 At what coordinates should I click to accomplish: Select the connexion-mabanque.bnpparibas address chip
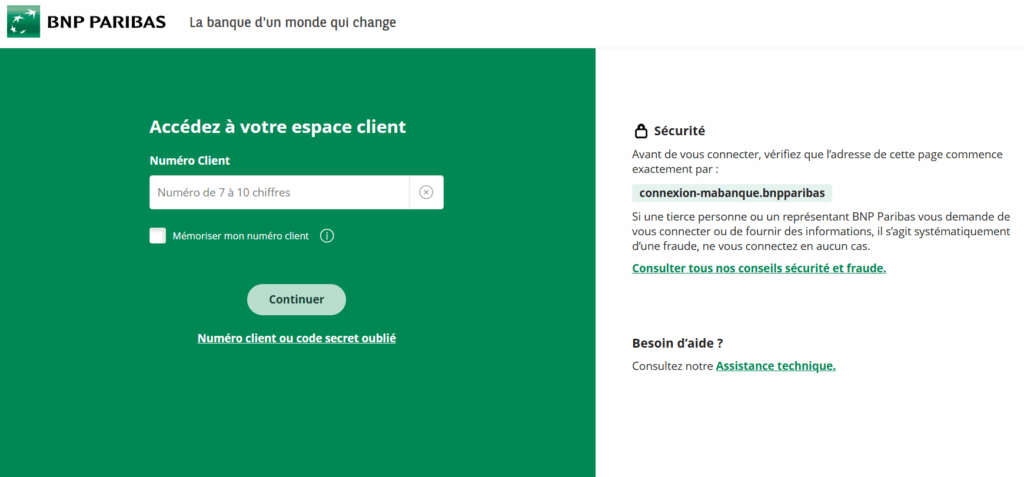(x=732, y=192)
